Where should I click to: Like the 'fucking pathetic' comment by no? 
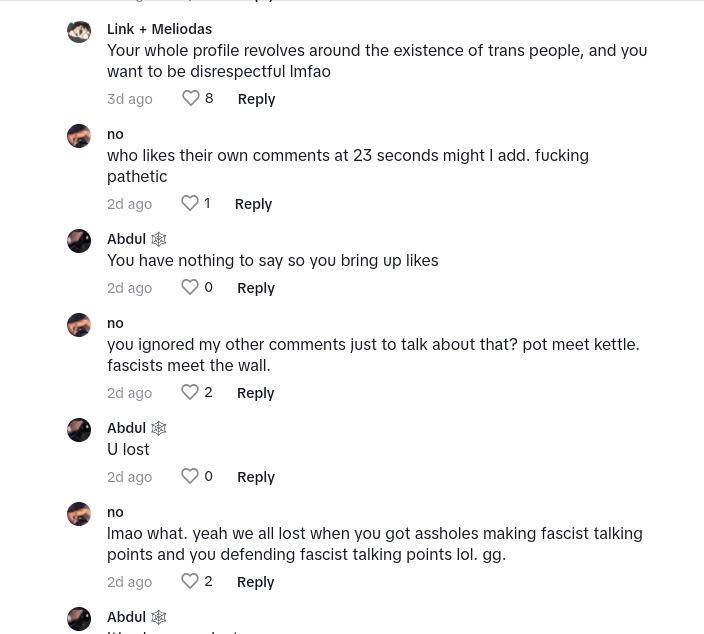coord(190,203)
